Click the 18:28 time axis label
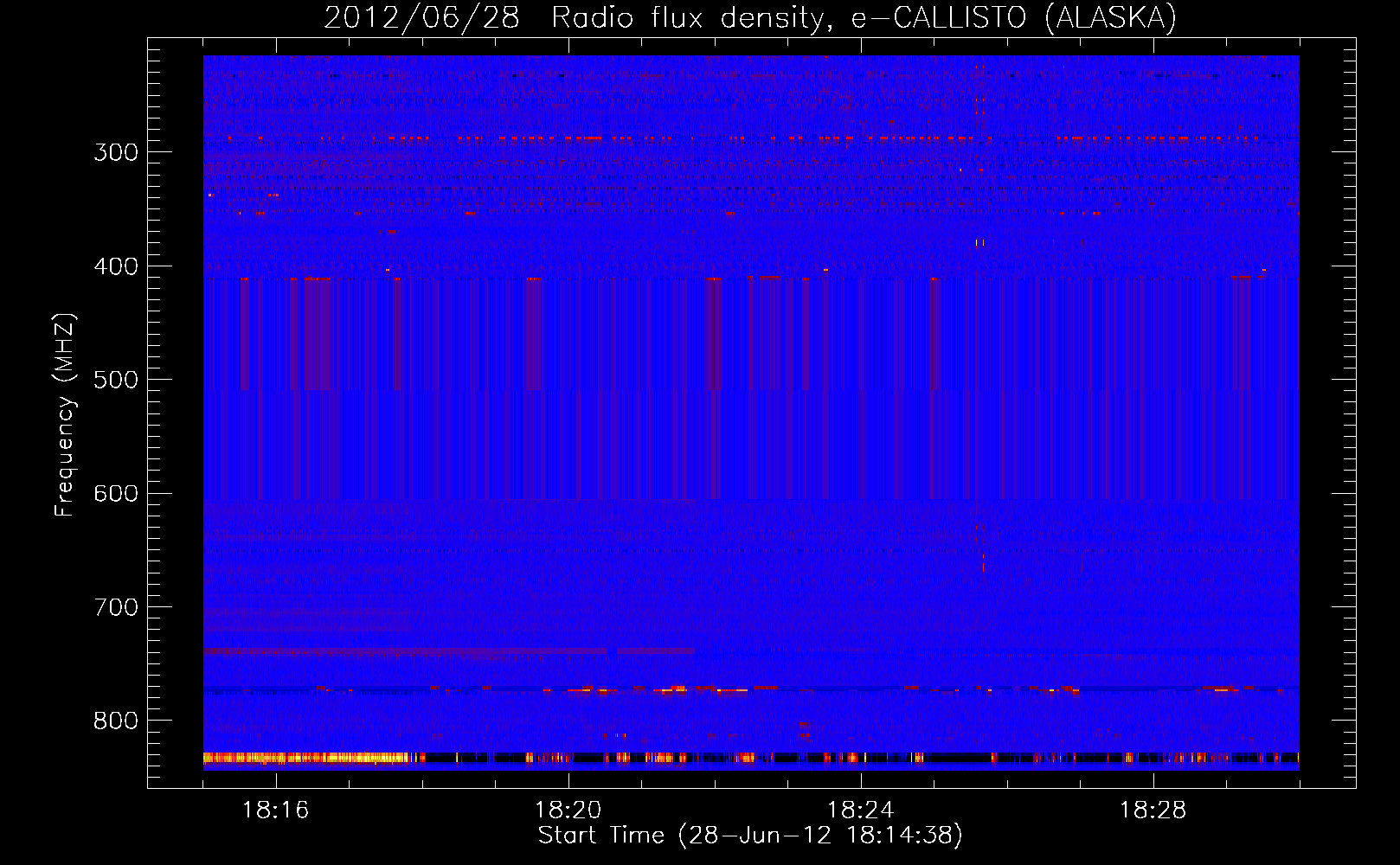 point(1153,811)
